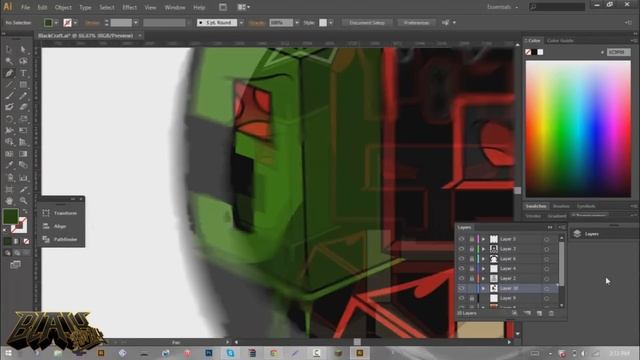This screenshot has height=360, width=640.
Task: Open the File menu
Action: (x=25, y=7)
